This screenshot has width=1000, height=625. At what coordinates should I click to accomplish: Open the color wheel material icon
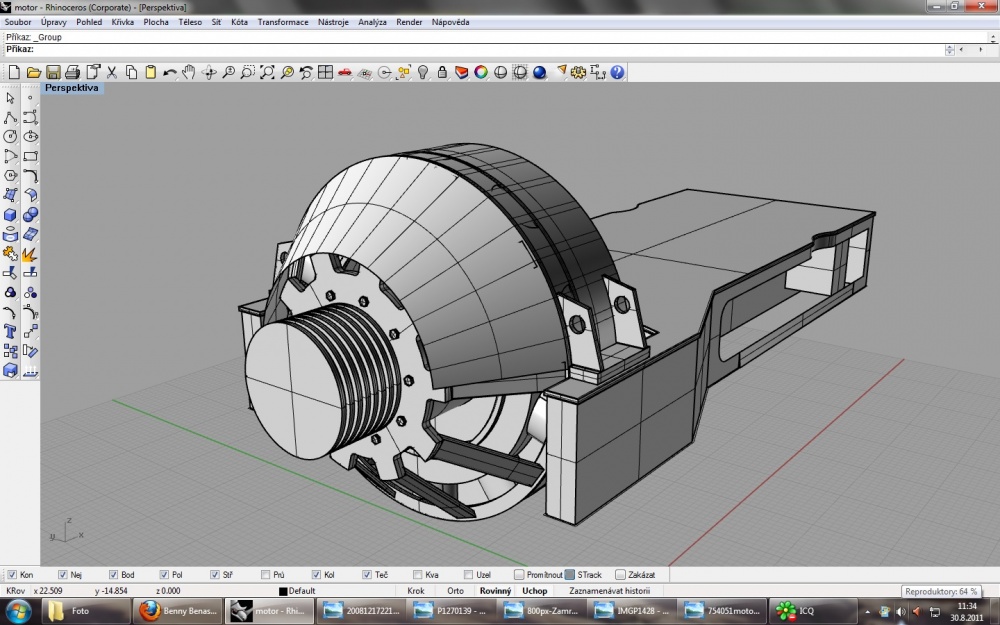481,72
